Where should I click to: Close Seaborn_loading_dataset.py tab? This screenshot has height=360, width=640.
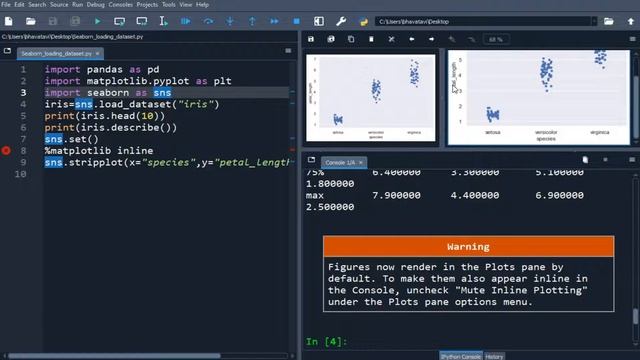point(98,53)
